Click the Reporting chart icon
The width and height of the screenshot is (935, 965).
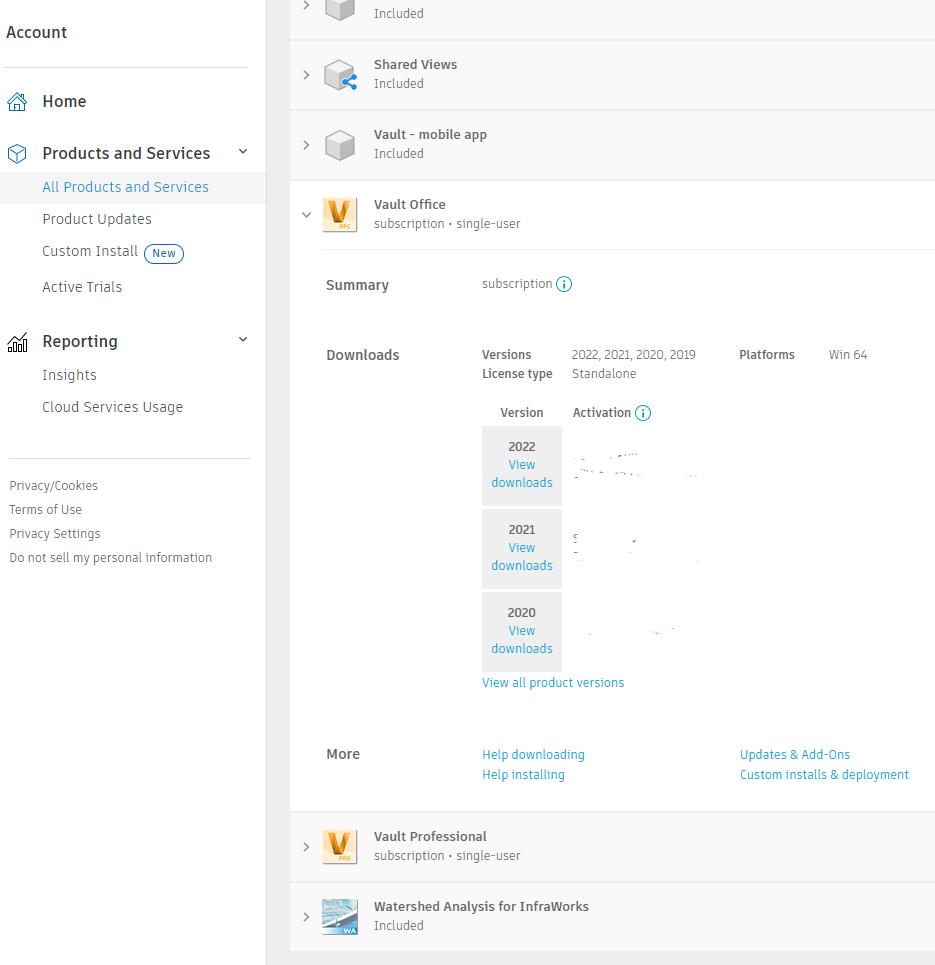(x=17, y=341)
